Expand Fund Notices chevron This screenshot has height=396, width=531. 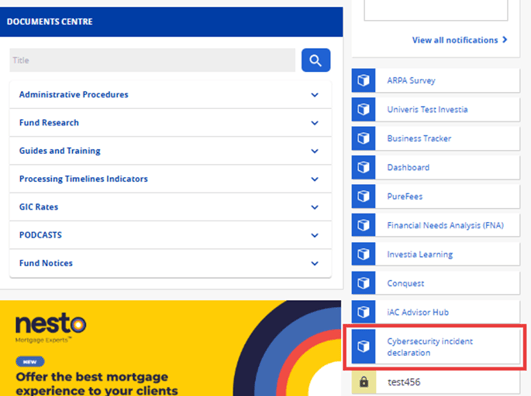coord(315,264)
